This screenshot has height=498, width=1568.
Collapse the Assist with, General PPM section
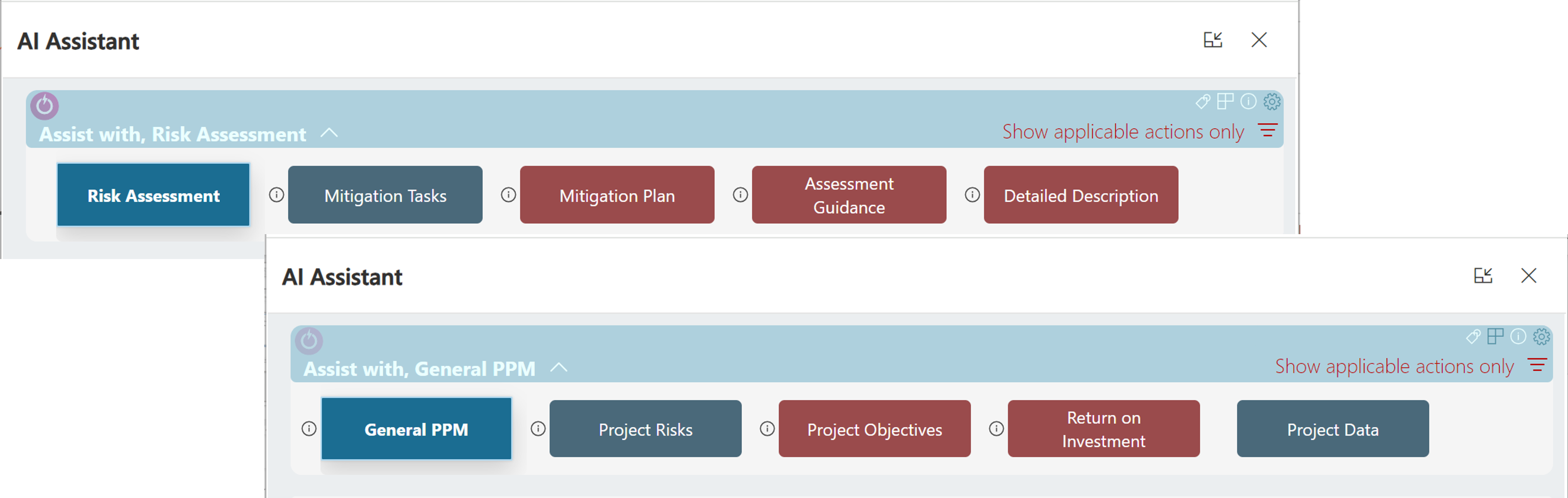point(559,367)
